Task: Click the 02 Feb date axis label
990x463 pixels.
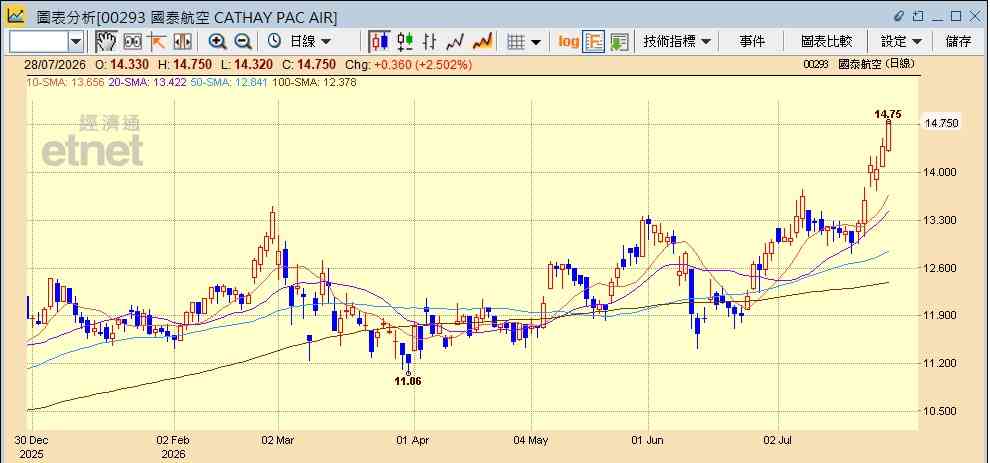Action: (x=173, y=440)
